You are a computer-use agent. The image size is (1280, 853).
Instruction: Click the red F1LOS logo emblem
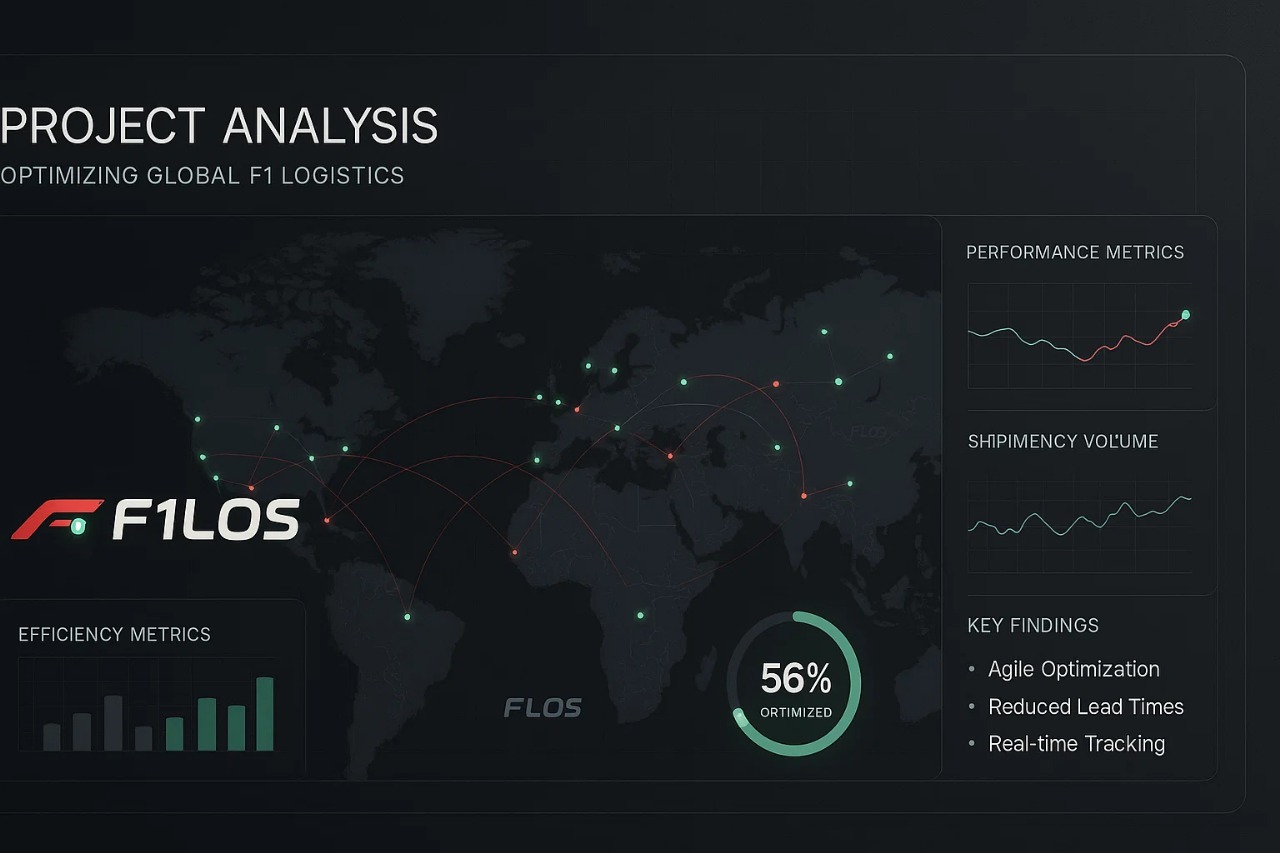[x=57, y=520]
